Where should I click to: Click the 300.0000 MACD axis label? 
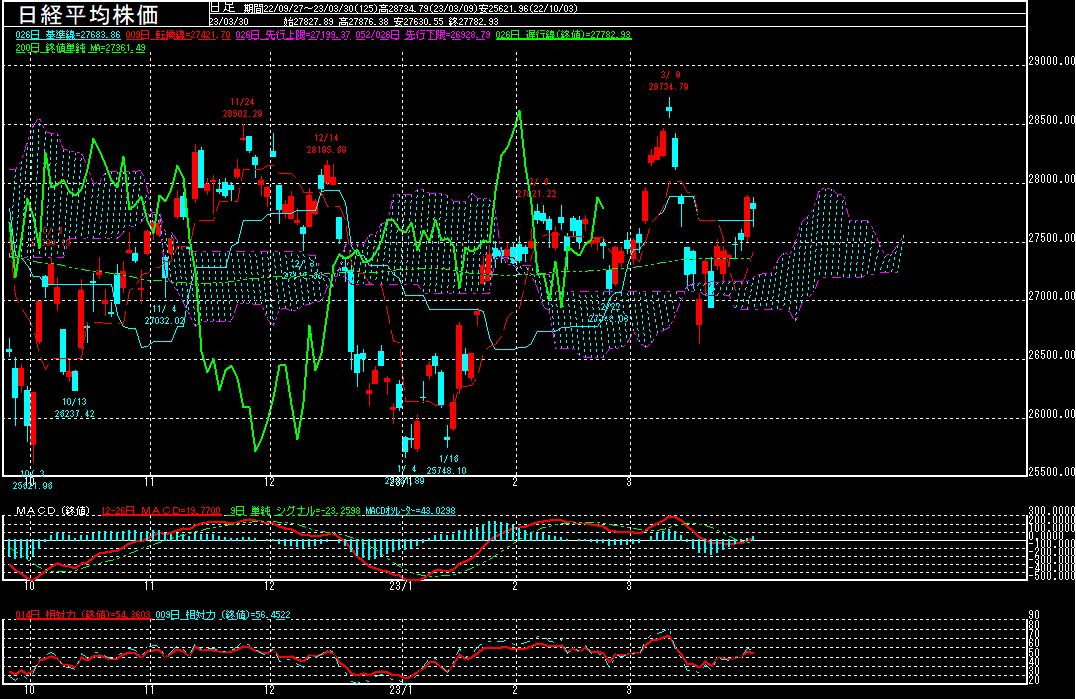(1052, 511)
